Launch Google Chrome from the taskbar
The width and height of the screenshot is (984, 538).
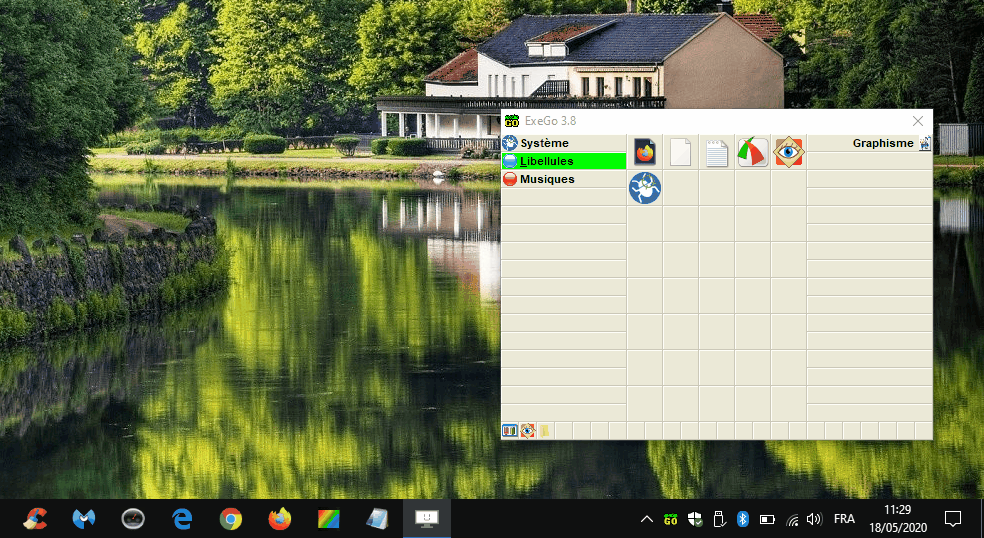(x=231, y=519)
